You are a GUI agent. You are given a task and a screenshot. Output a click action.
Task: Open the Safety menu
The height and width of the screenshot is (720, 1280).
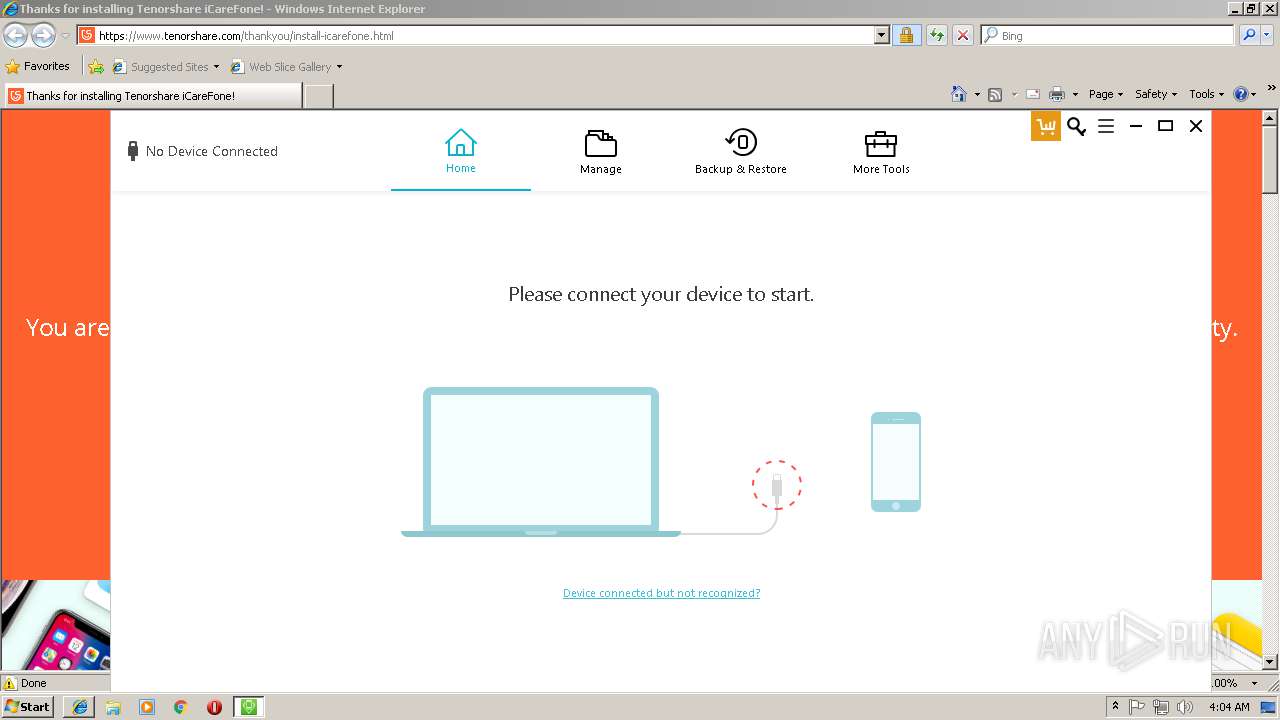tap(1156, 94)
